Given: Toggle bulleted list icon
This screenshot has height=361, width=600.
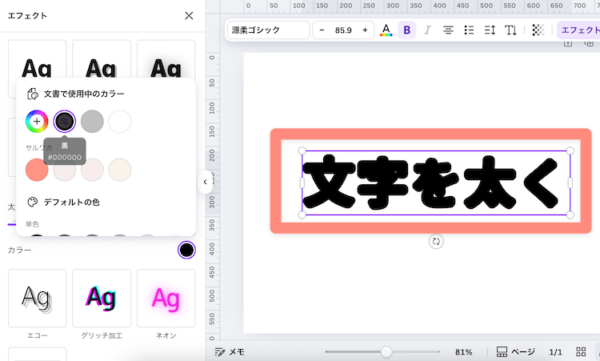Looking at the screenshot, I should click(x=469, y=30).
